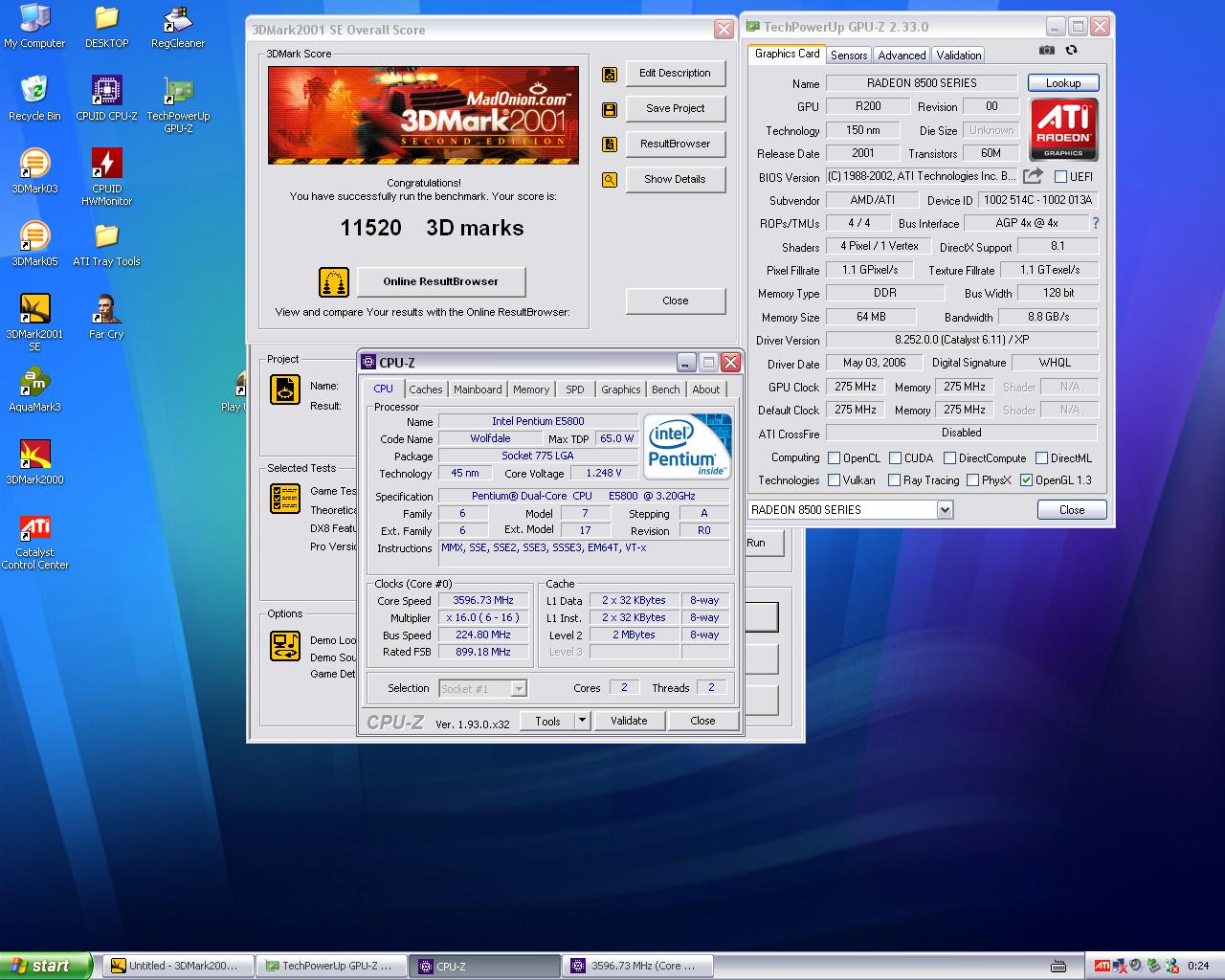The width and height of the screenshot is (1225, 980).
Task: Click the Online ResultBrowser people icon
Action: click(x=334, y=282)
